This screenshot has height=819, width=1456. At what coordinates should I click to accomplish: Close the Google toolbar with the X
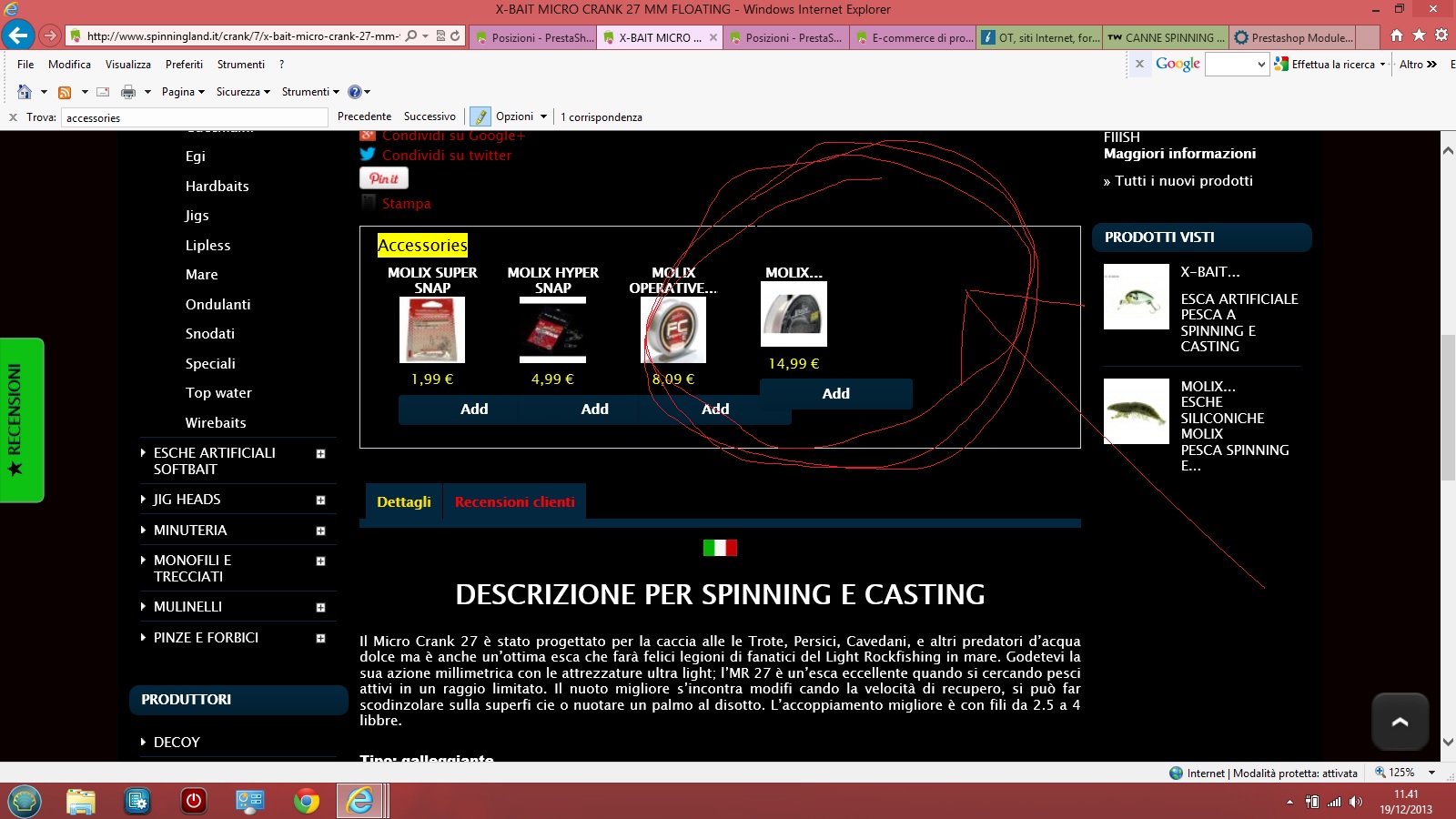1139,64
